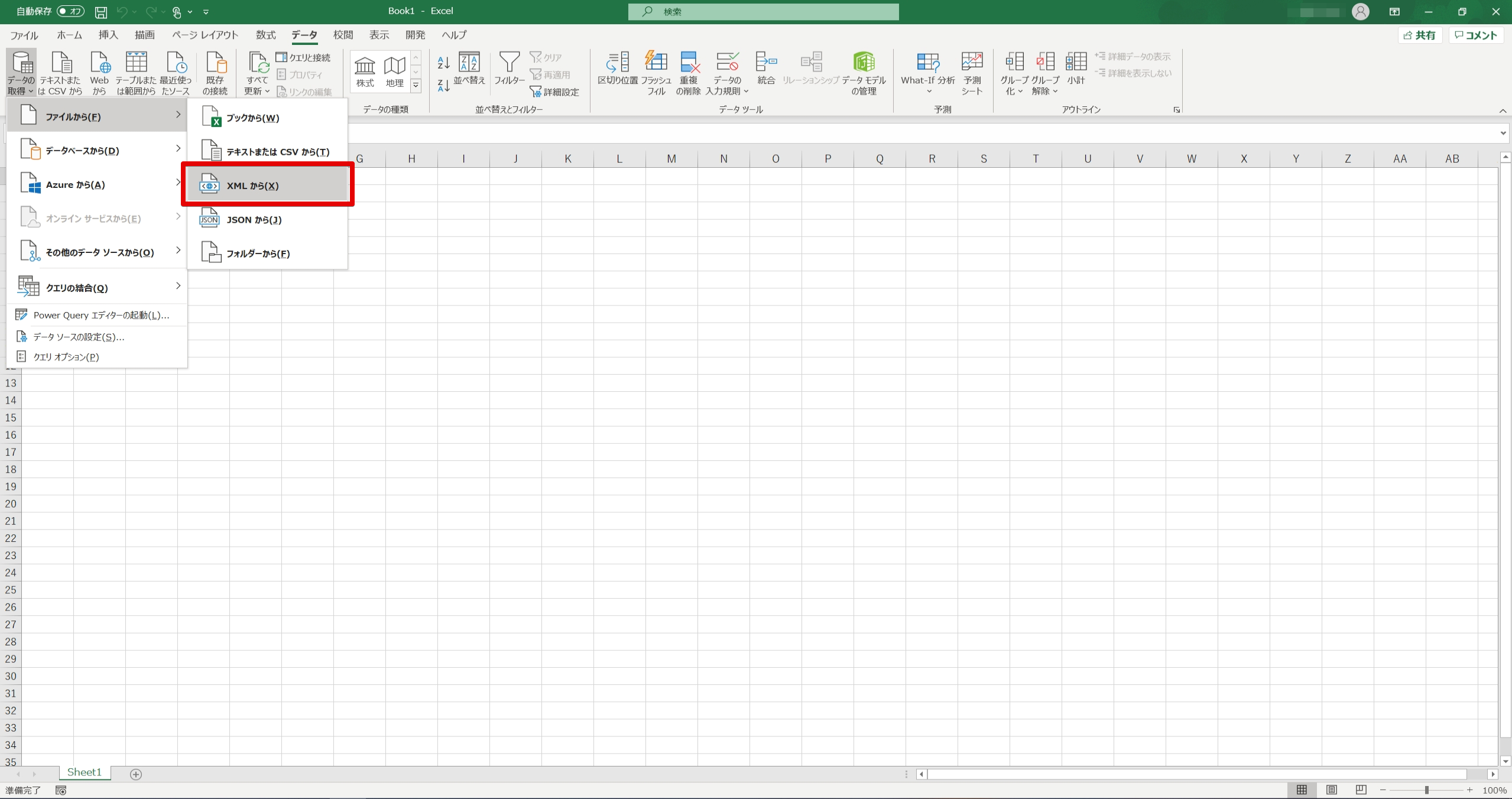Open グループ解除 dropdown
The height and width of the screenshot is (799, 1512).
tap(1045, 86)
